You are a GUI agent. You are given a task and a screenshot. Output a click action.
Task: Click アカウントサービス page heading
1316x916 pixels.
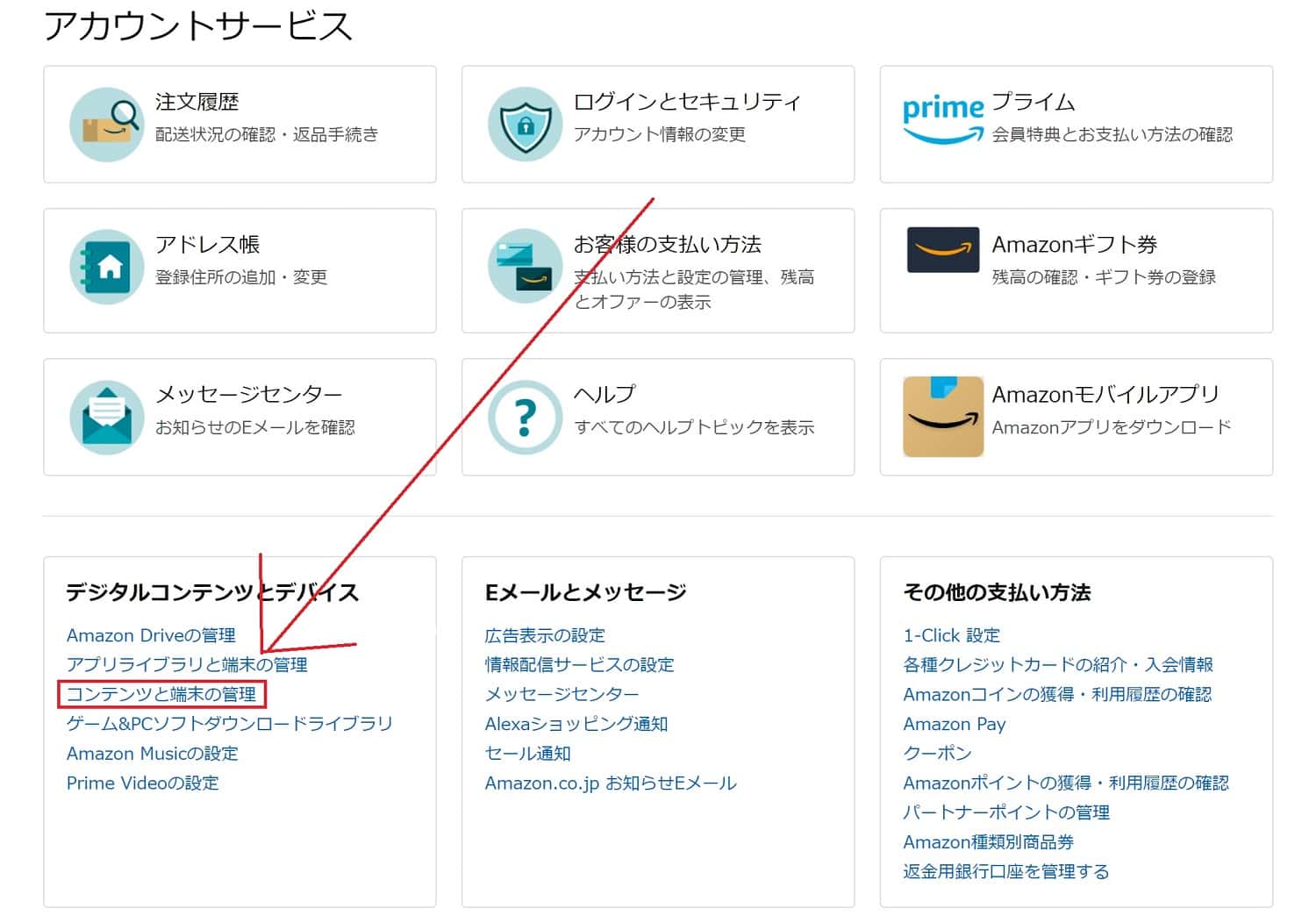(x=198, y=25)
